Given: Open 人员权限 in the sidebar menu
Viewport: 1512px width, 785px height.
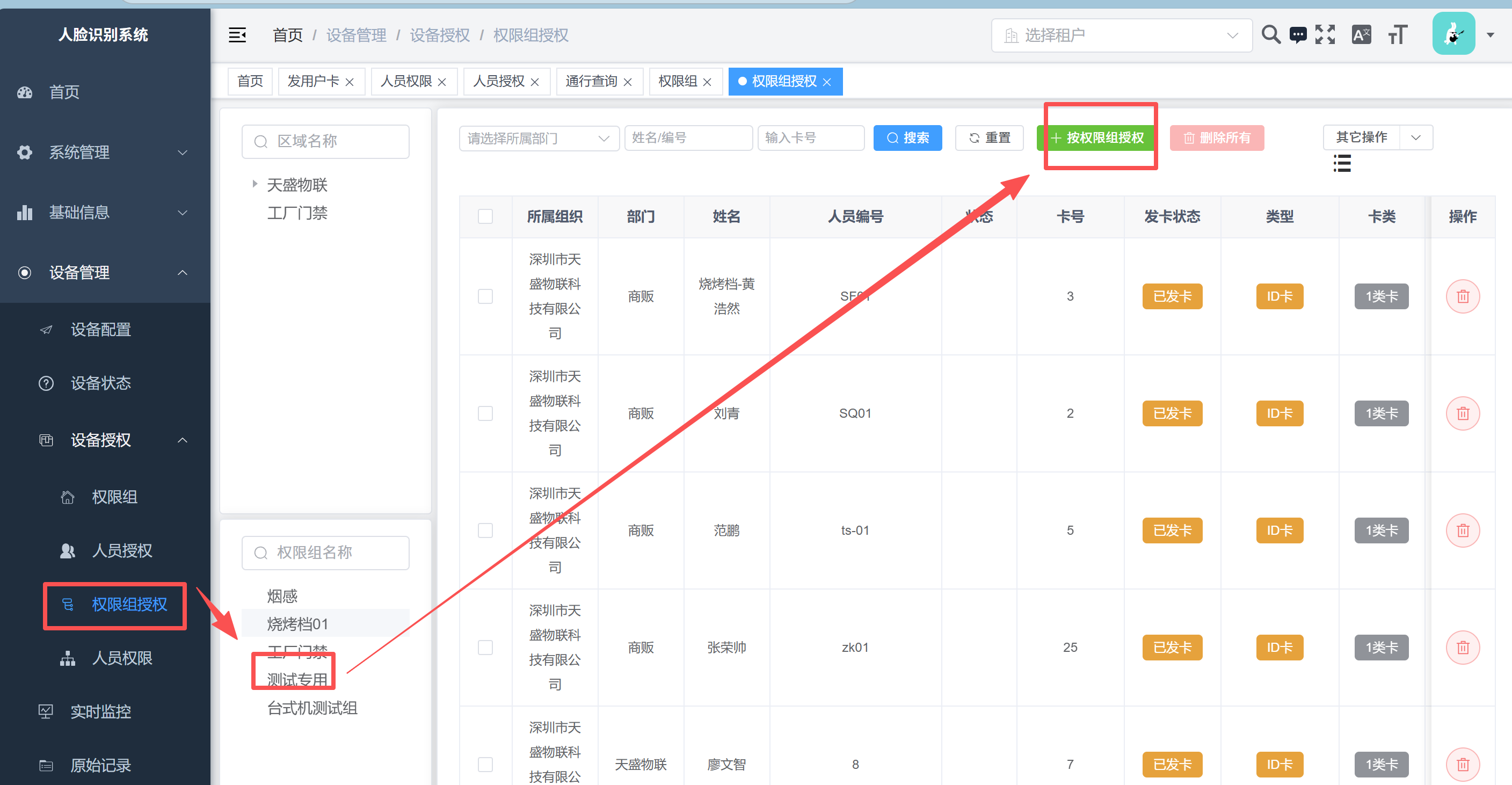Looking at the screenshot, I should (x=122, y=658).
